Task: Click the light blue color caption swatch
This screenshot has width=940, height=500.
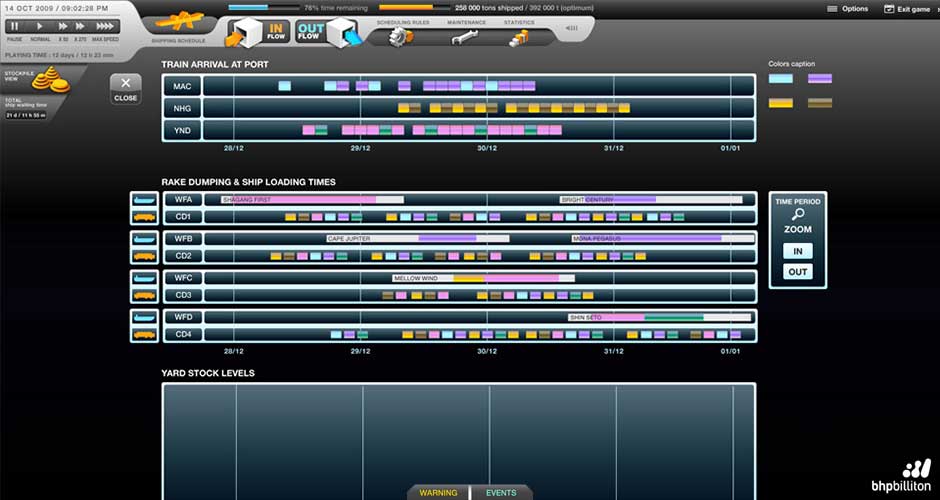Action: point(781,78)
